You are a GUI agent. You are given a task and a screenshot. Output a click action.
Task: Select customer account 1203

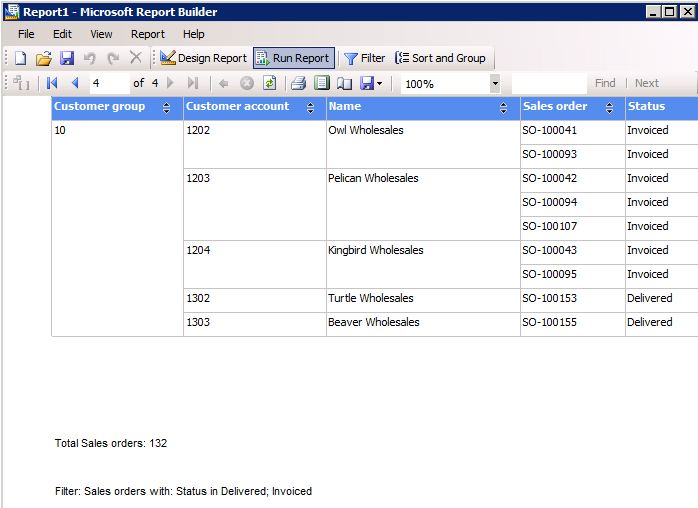click(255, 204)
